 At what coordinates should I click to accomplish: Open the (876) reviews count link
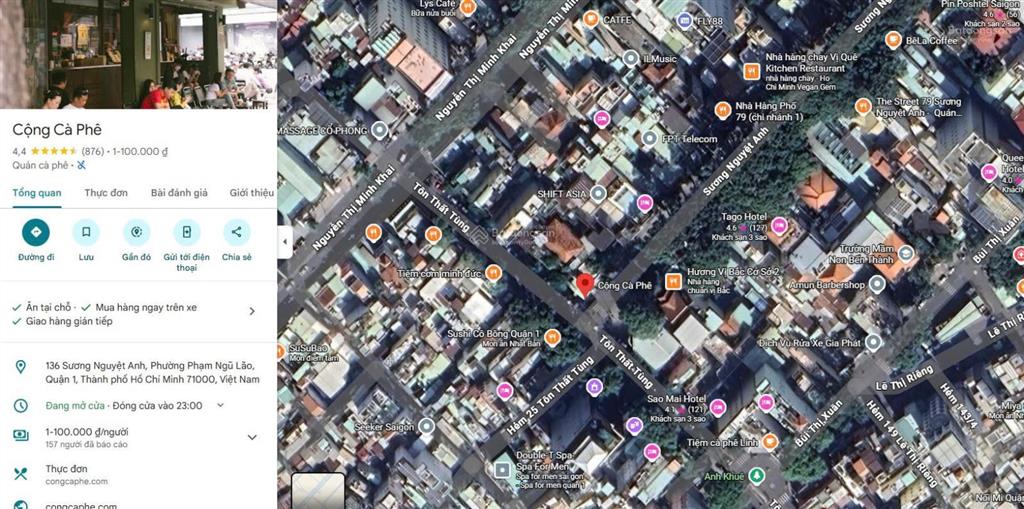pos(93,152)
